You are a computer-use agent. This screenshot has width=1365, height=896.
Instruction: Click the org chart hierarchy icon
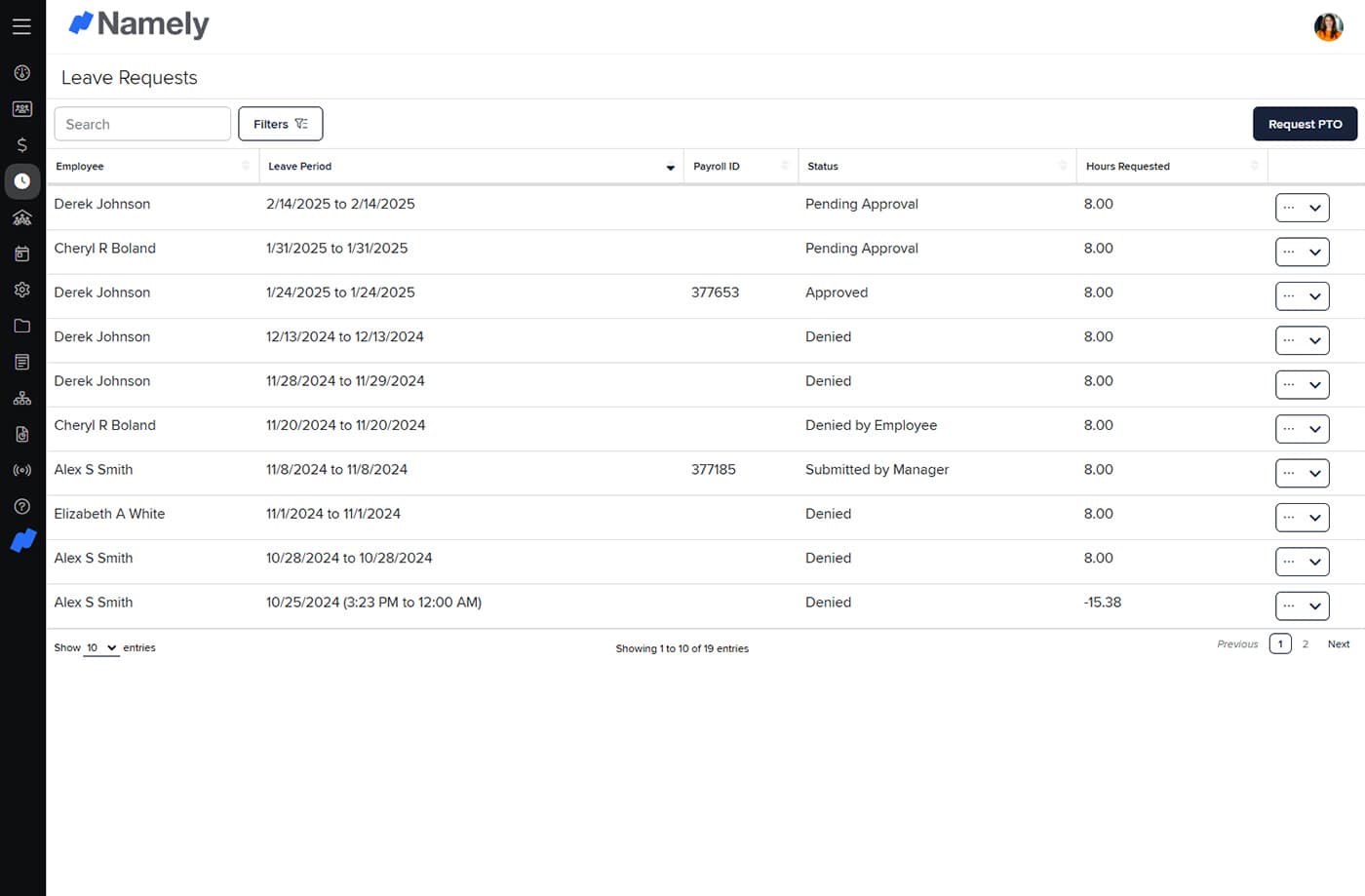coord(21,398)
